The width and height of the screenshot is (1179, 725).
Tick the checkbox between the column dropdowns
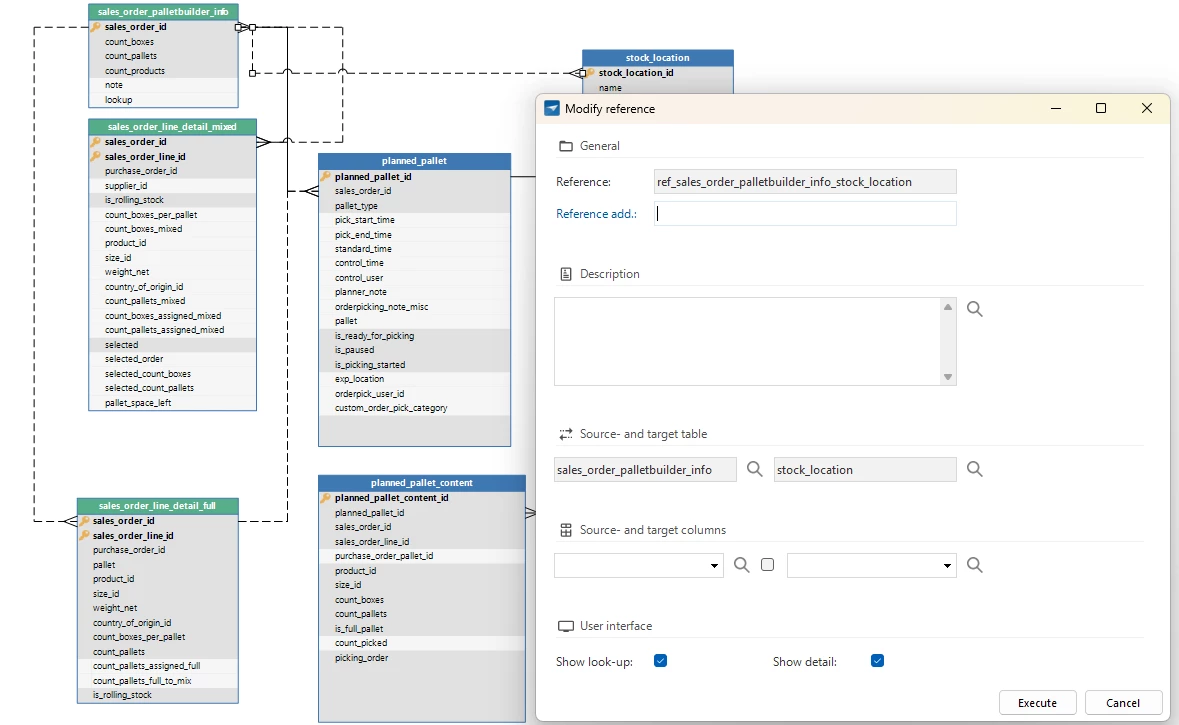[767, 565]
